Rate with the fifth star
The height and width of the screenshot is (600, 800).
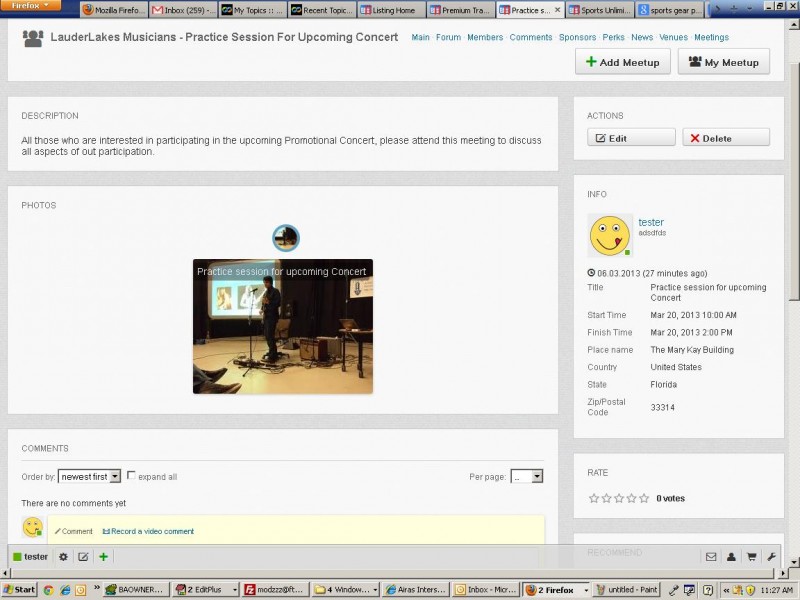pyautogui.click(x=644, y=498)
